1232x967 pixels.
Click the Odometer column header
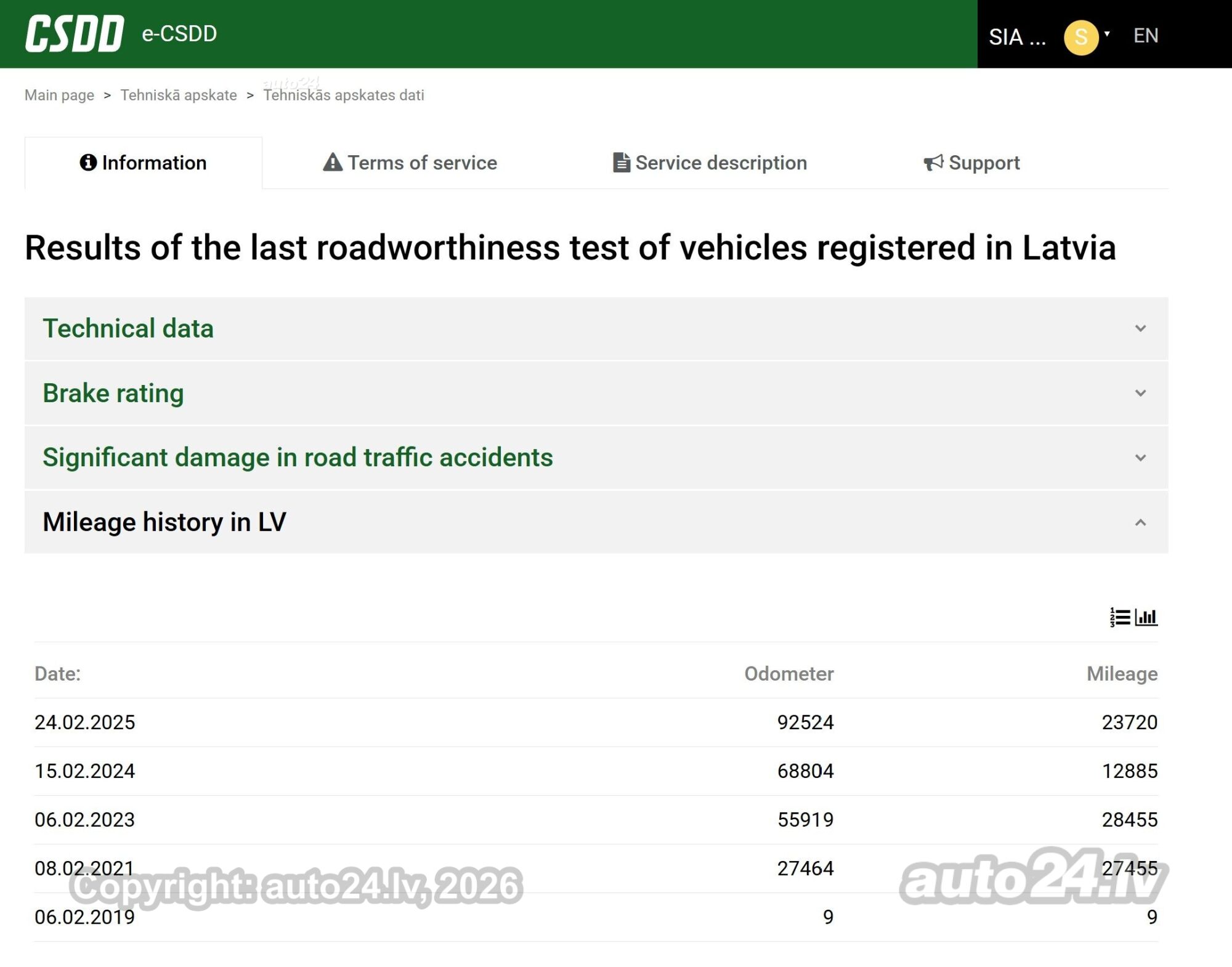(789, 674)
